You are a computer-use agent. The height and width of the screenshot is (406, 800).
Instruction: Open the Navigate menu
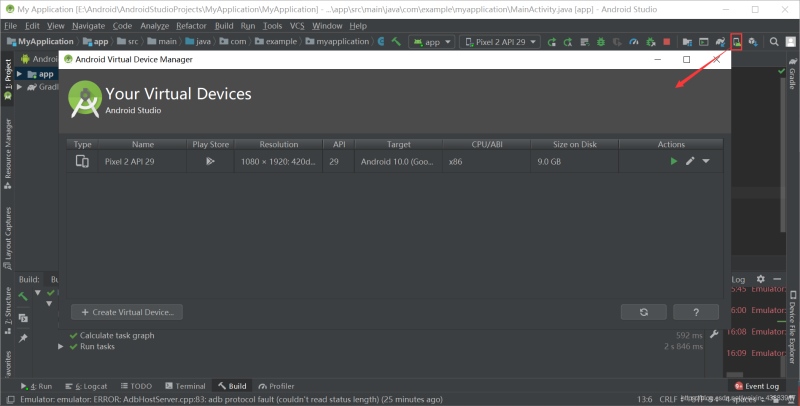88,26
